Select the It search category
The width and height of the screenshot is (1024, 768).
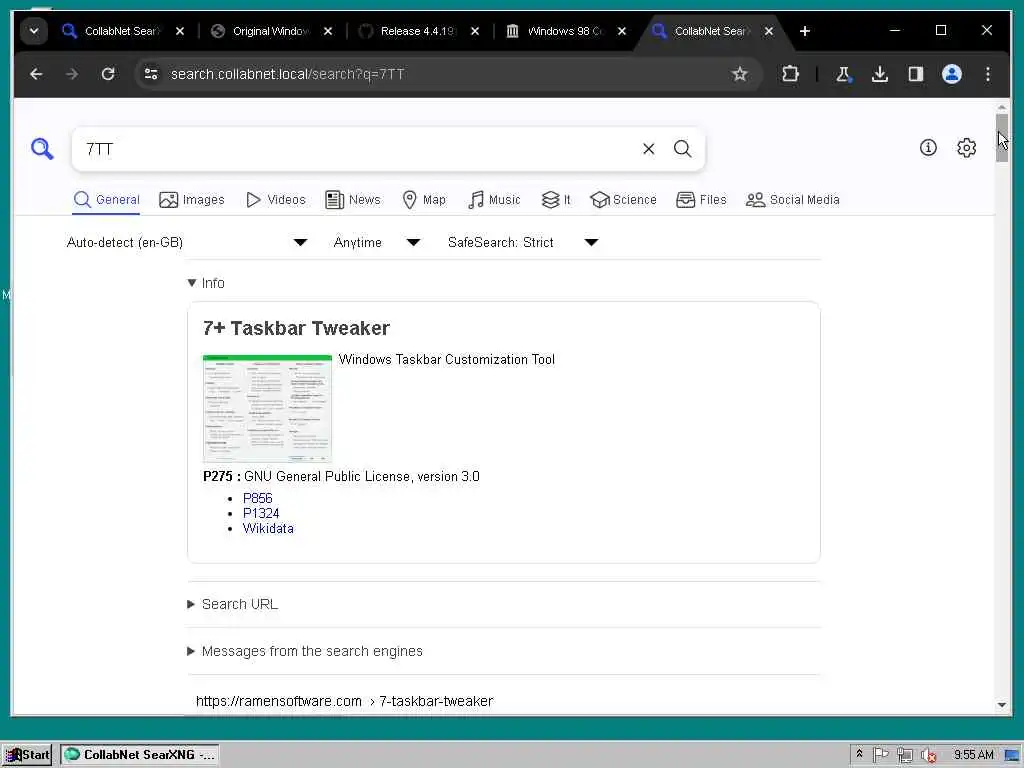(556, 200)
